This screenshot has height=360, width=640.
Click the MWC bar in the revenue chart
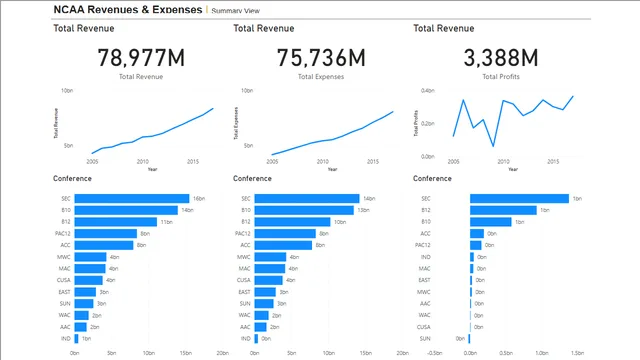(x=91, y=257)
